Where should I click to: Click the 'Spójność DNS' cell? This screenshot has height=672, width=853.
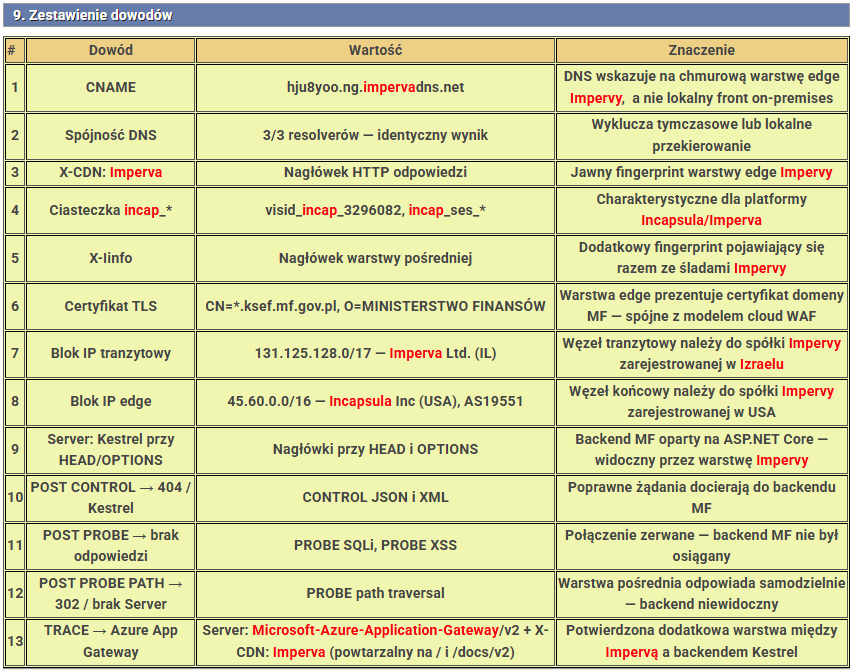110,135
